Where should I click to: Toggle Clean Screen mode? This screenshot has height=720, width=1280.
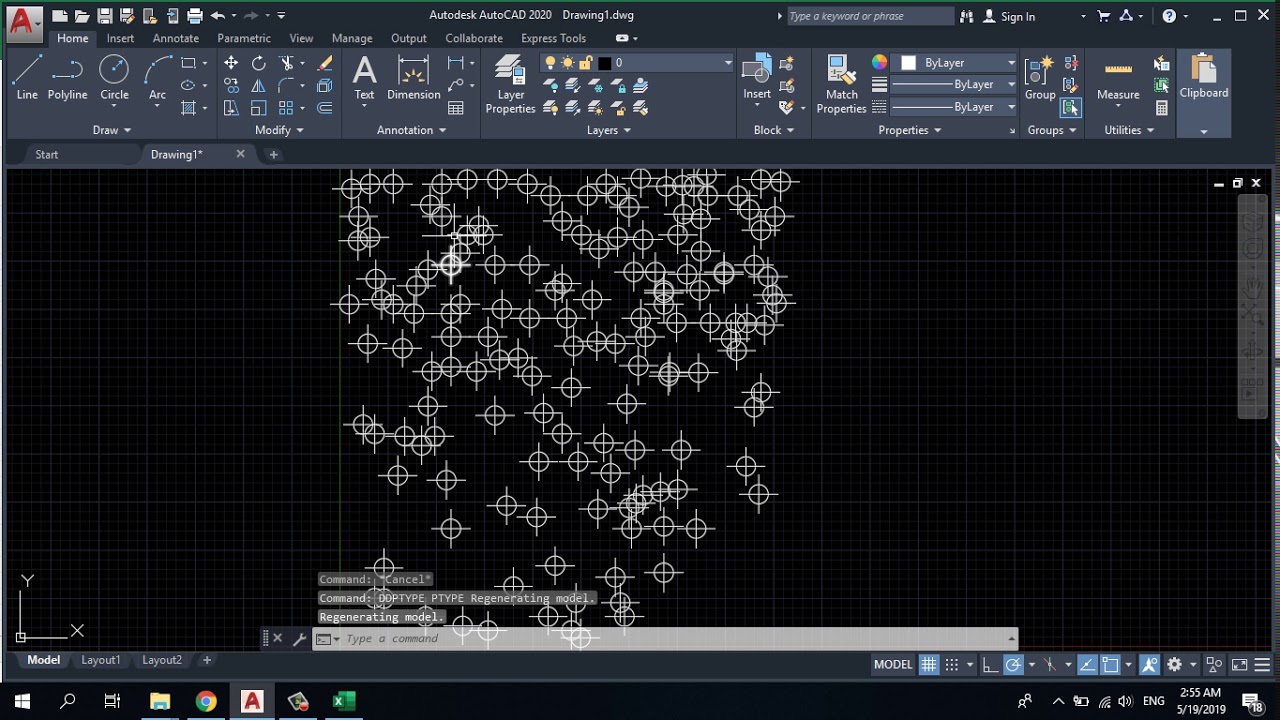[1239, 664]
